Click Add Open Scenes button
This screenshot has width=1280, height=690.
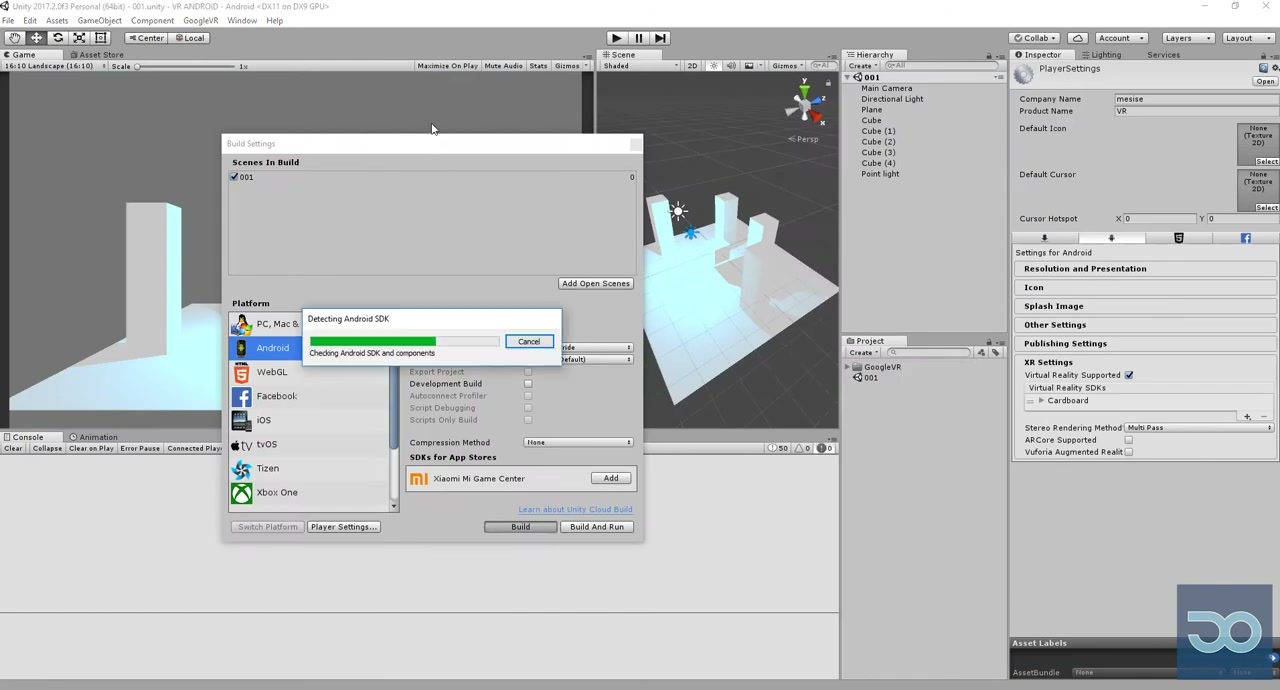(x=596, y=284)
